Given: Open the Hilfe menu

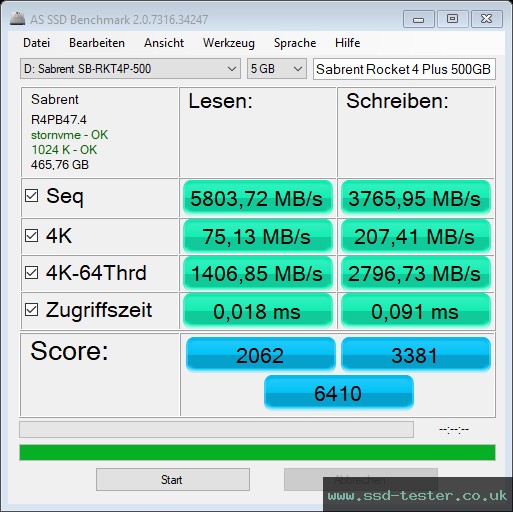Looking at the screenshot, I should click(x=348, y=43).
